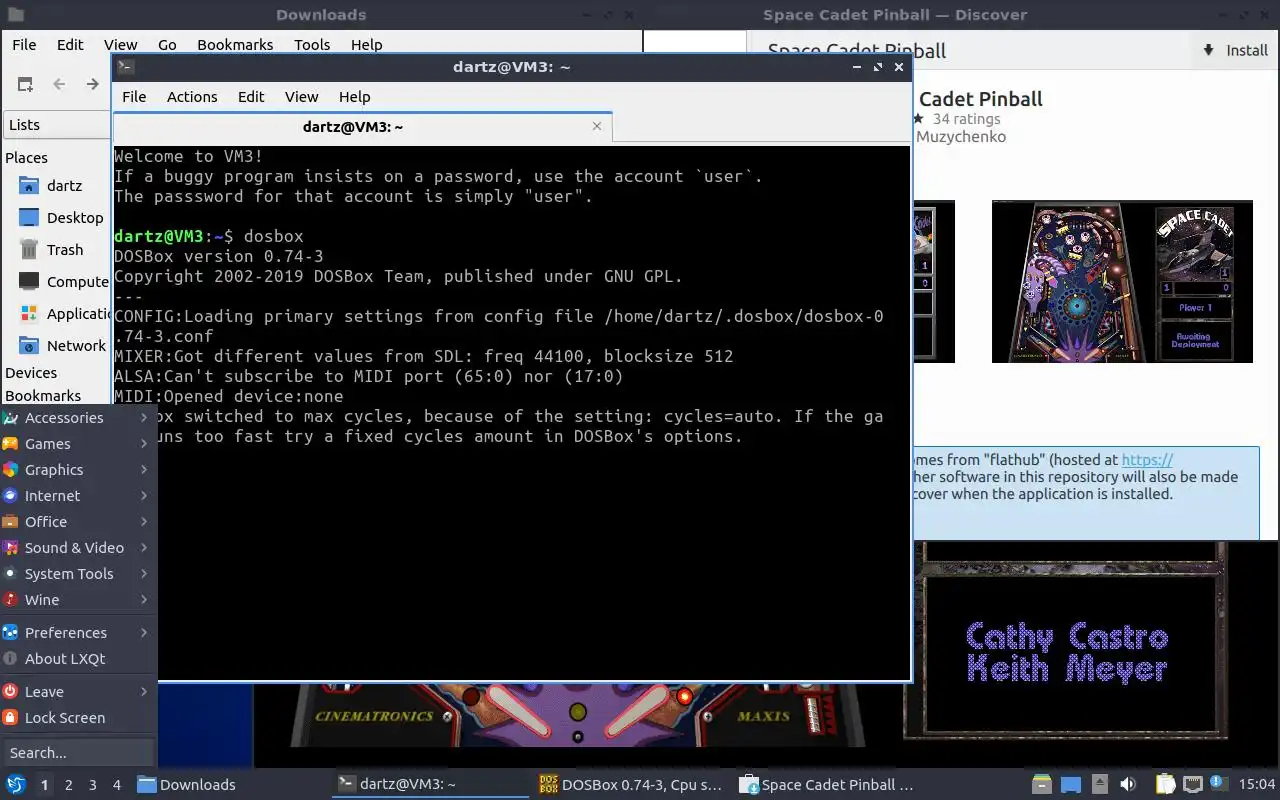Activate dartz@VM3 terminal from taskbar
Screen dimensions: 1280x800
[x=430, y=785]
